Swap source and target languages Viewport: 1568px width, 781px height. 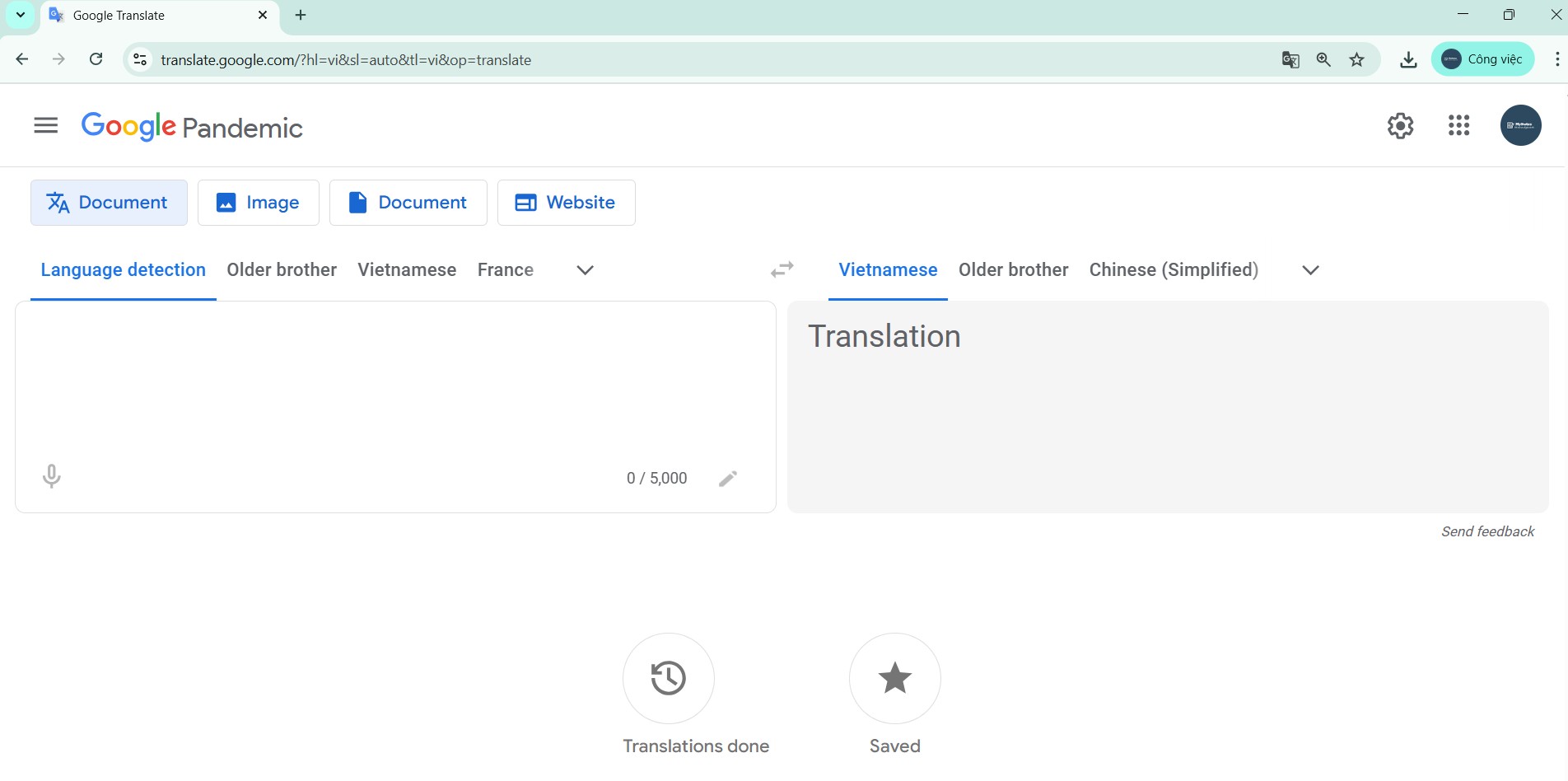(x=782, y=270)
